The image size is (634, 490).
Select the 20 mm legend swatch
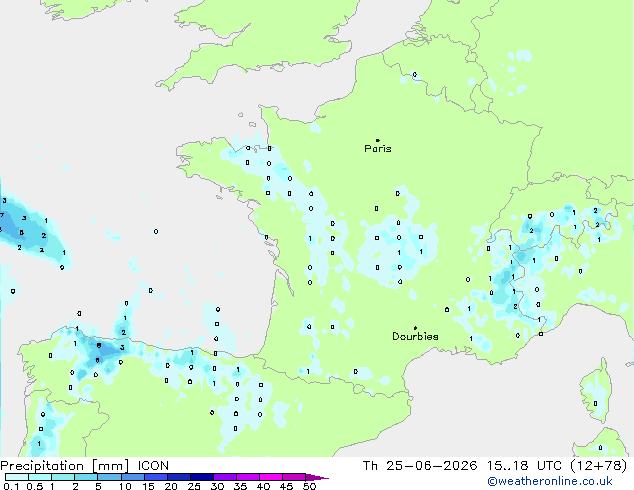(x=178, y=477)
